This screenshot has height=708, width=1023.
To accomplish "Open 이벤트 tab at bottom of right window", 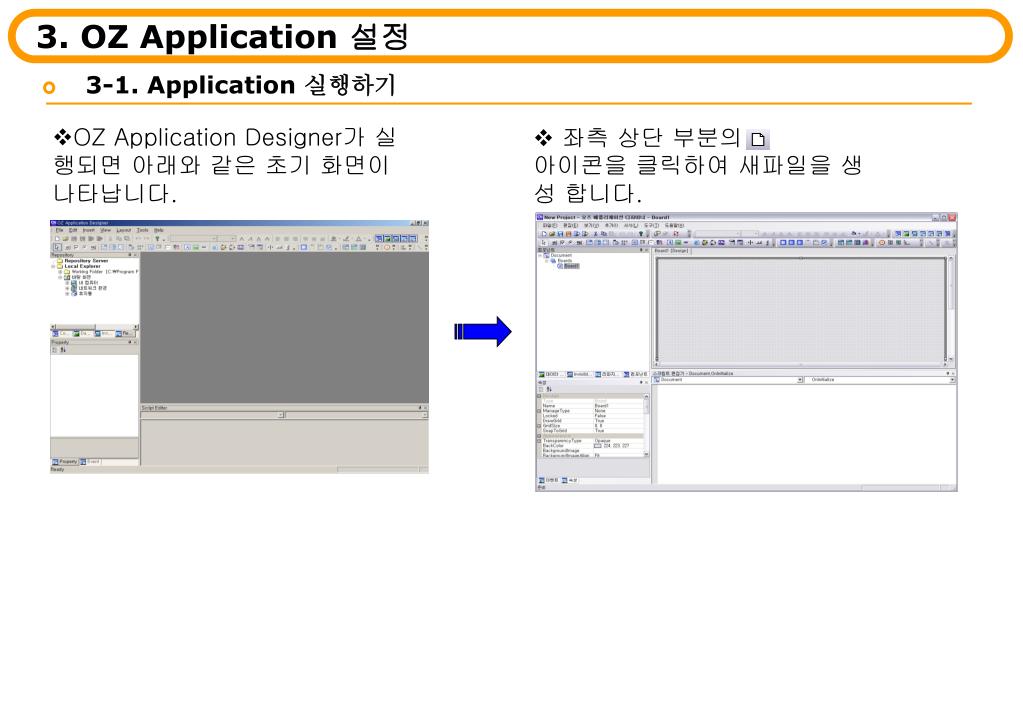I will [549, 480].
